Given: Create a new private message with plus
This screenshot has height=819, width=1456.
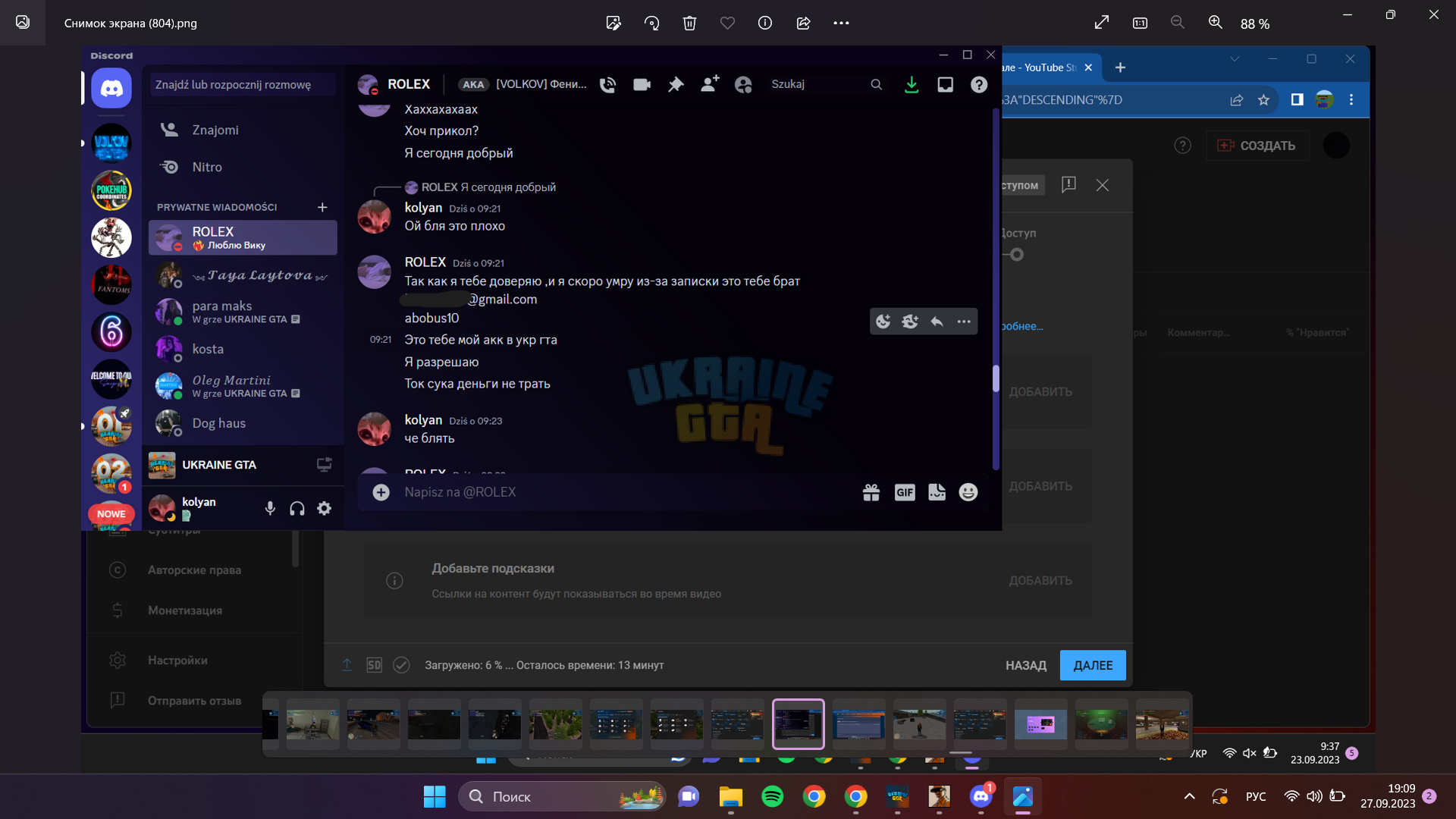Looking at the screenshot, I should (322, 207).
